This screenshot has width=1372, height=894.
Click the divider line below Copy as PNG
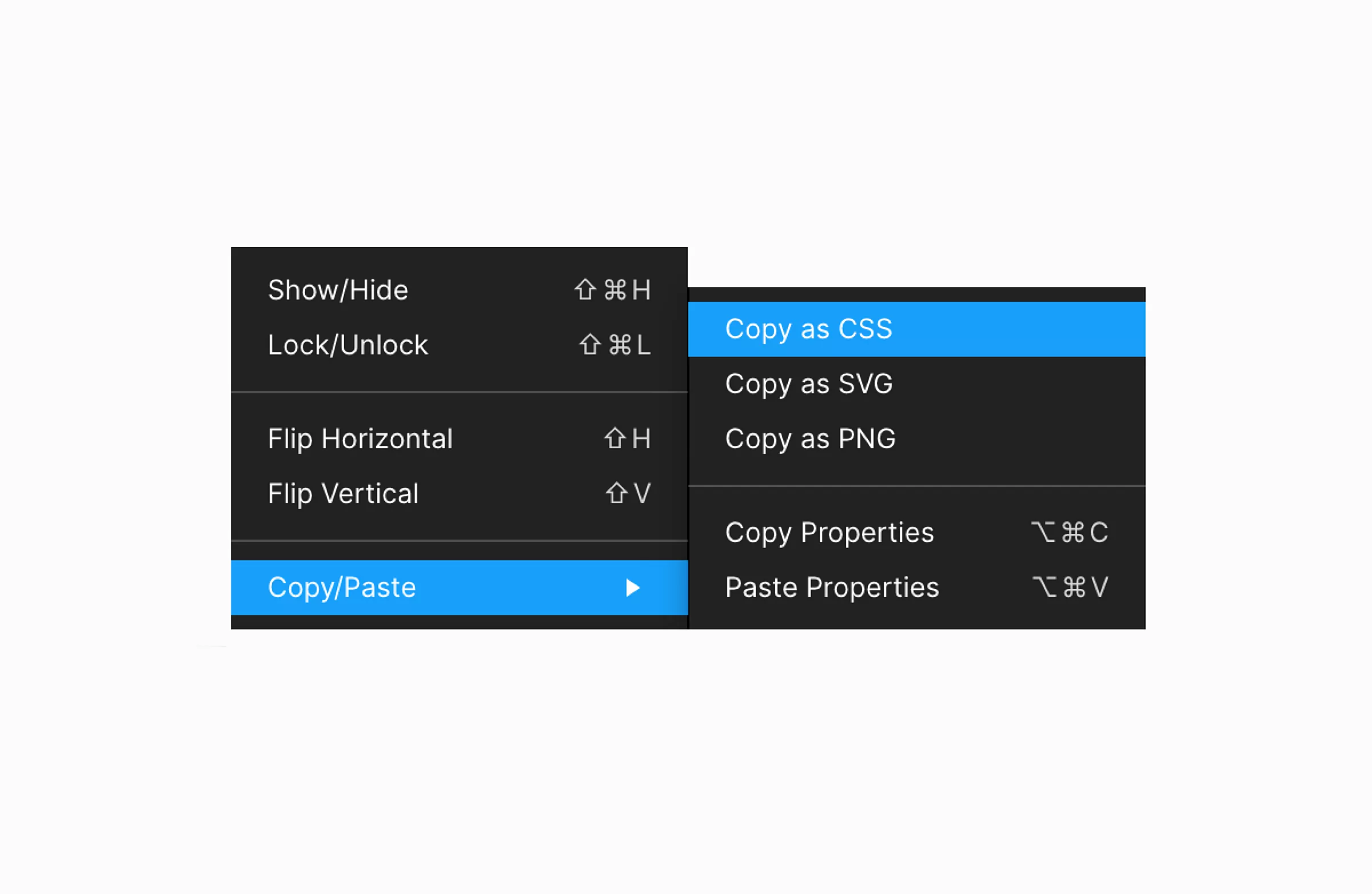(x=916, y=486)
